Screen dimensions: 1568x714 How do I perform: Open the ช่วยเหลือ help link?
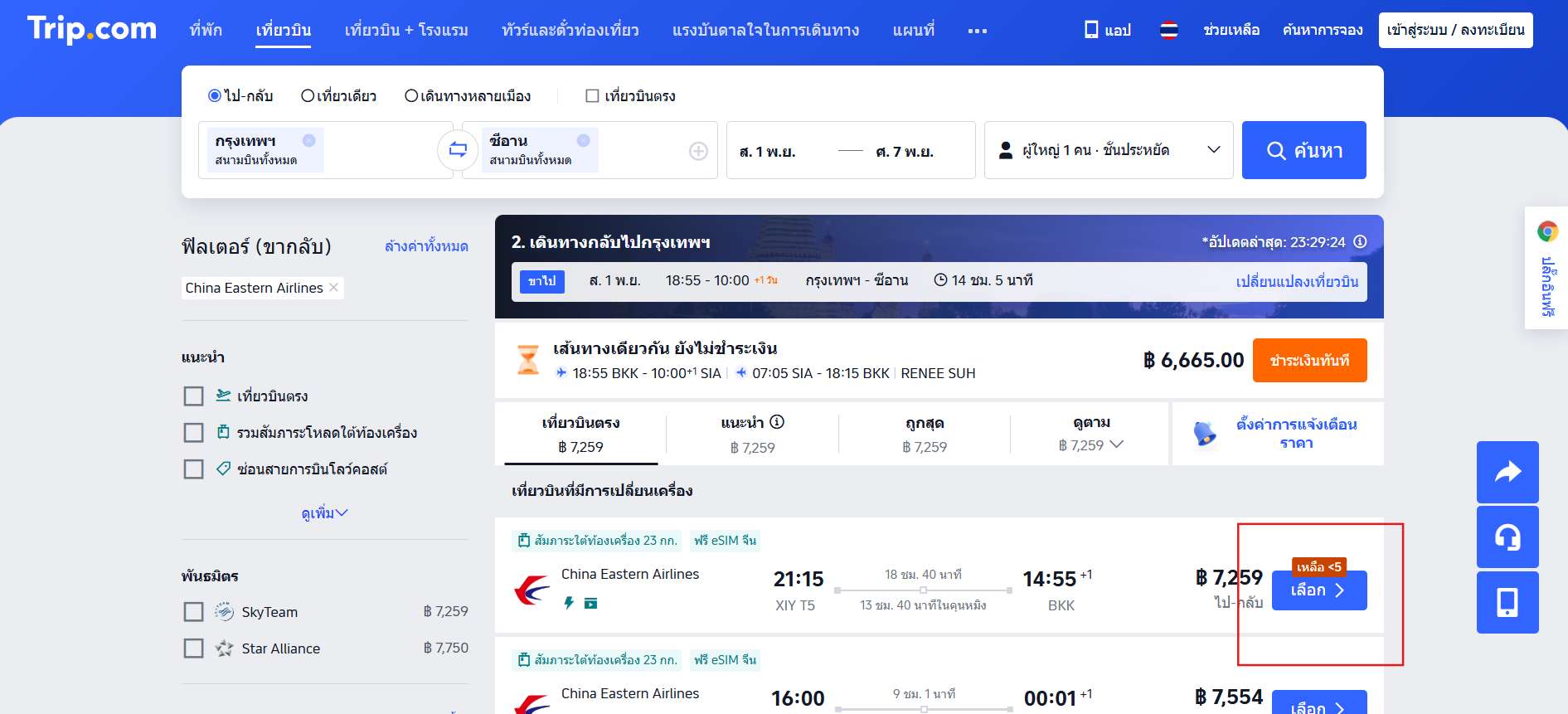tap(1231, 30)
